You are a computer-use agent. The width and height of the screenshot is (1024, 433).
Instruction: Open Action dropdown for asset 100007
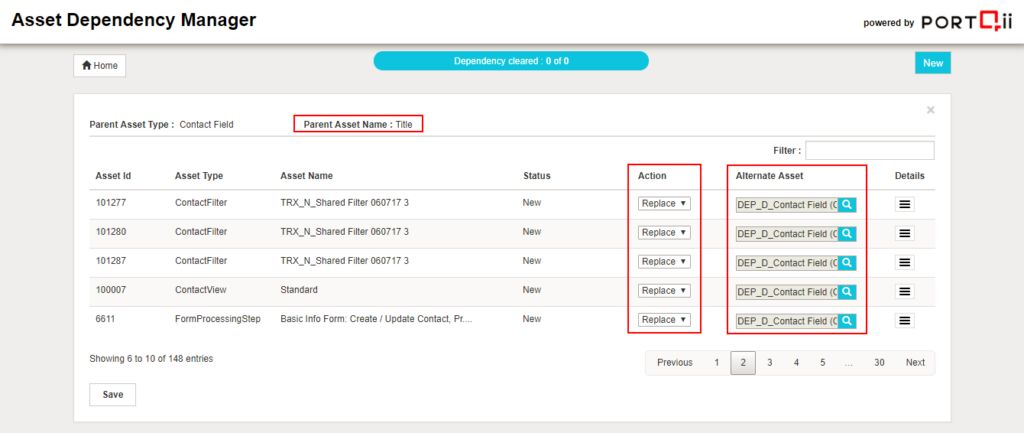[664, 291]
